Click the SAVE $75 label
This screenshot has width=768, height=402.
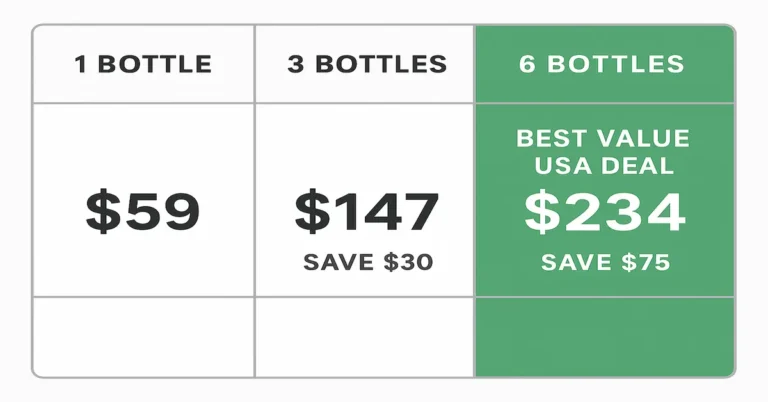pos(605,263)
